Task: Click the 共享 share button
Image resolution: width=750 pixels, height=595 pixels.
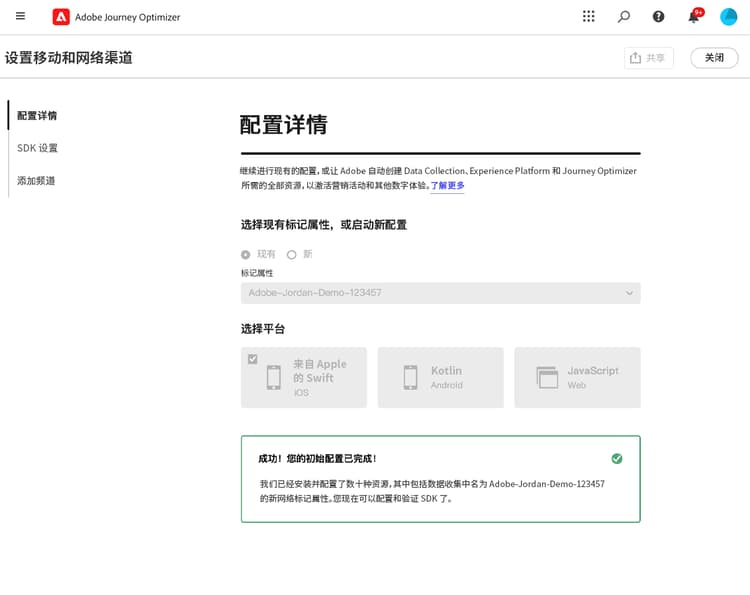Action: click(649, 58)
